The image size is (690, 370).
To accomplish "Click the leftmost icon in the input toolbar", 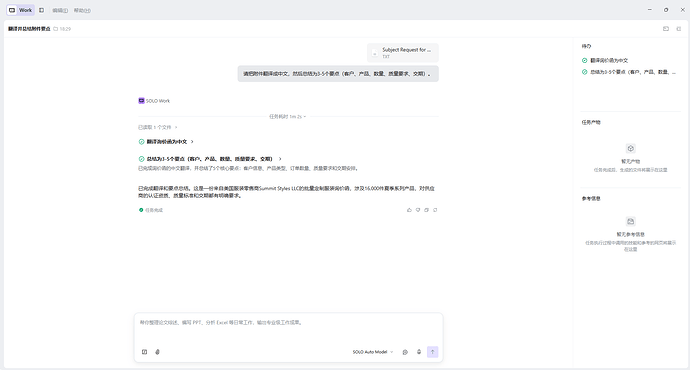I will [x=144, y=352].
